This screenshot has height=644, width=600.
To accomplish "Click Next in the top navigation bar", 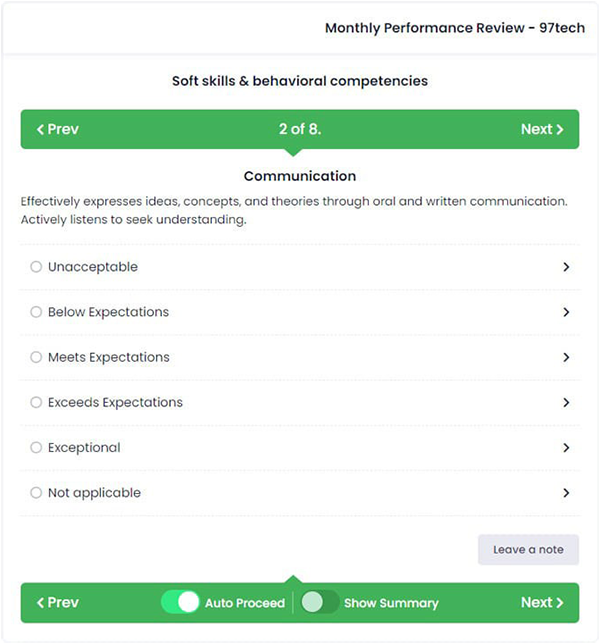I will [x=542, y=129].
